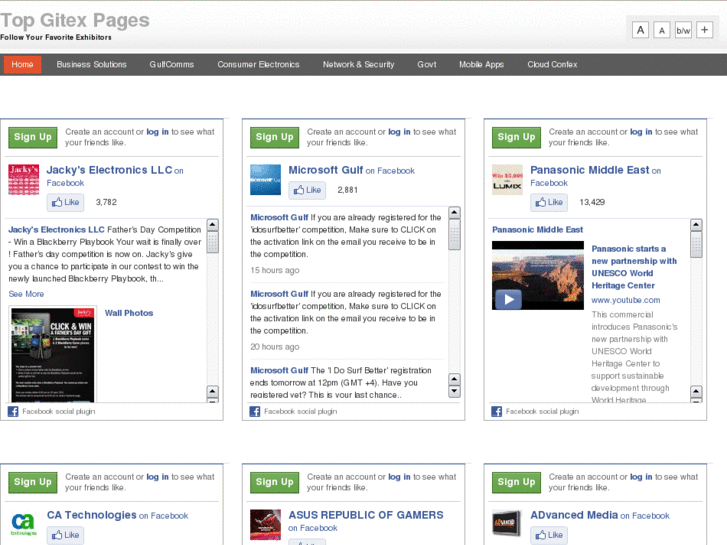Screen dimensions: 727x545
Task: Sign Up in Jacky's Electronics box
Action: (x=33, y=137)
